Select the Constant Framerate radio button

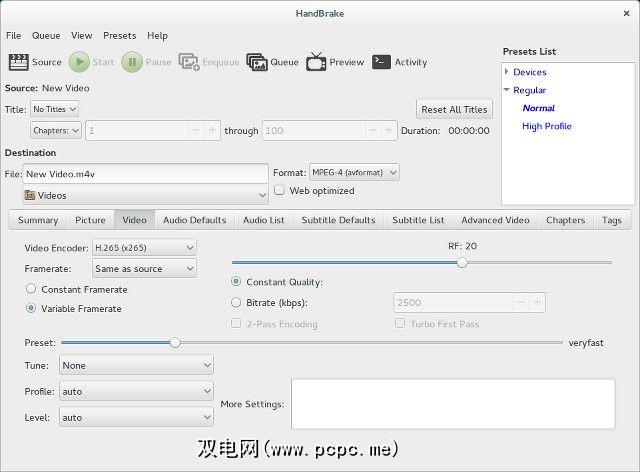coord(31,289)
